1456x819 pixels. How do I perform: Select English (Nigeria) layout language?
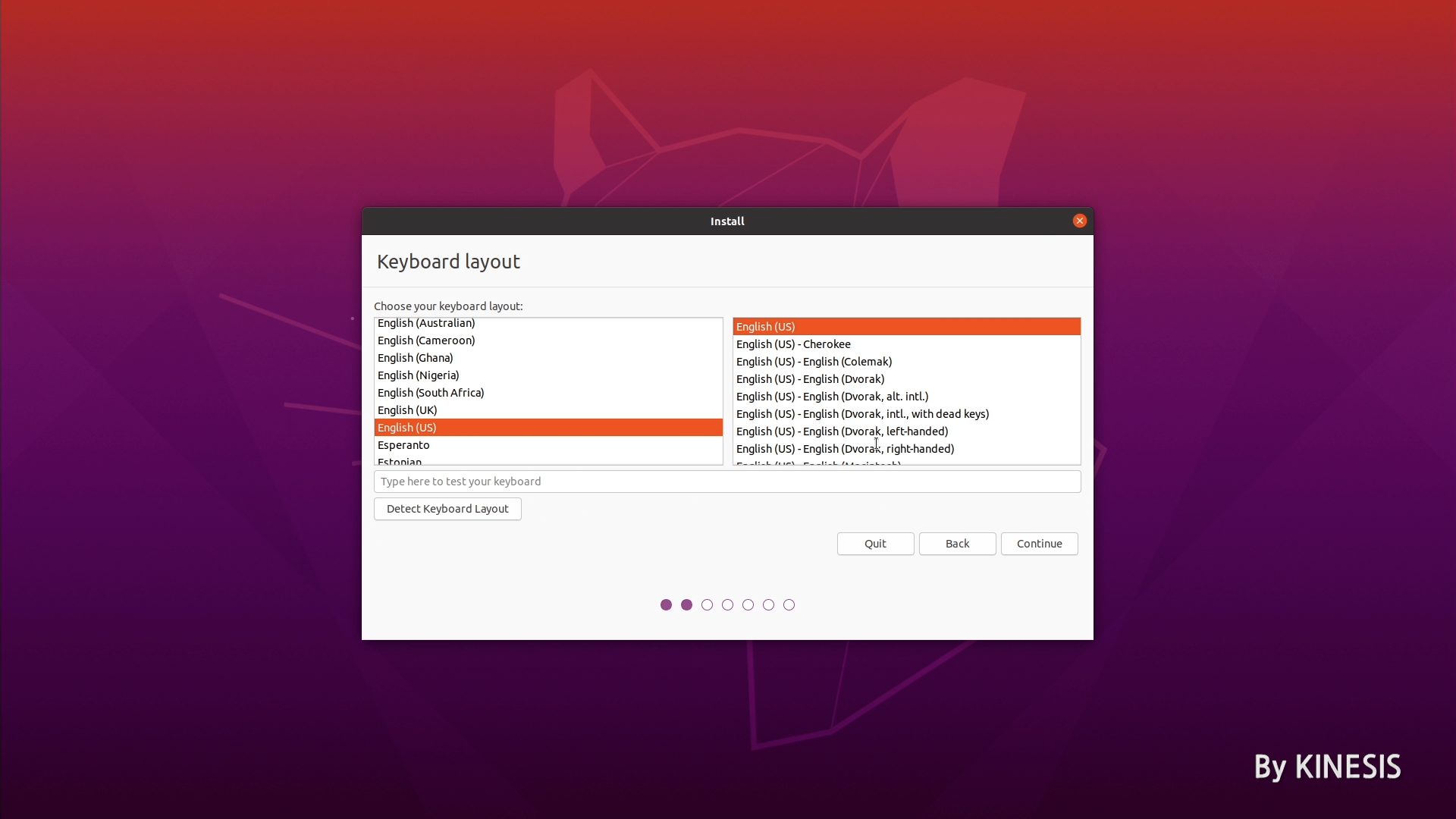(x=419, y=375)
